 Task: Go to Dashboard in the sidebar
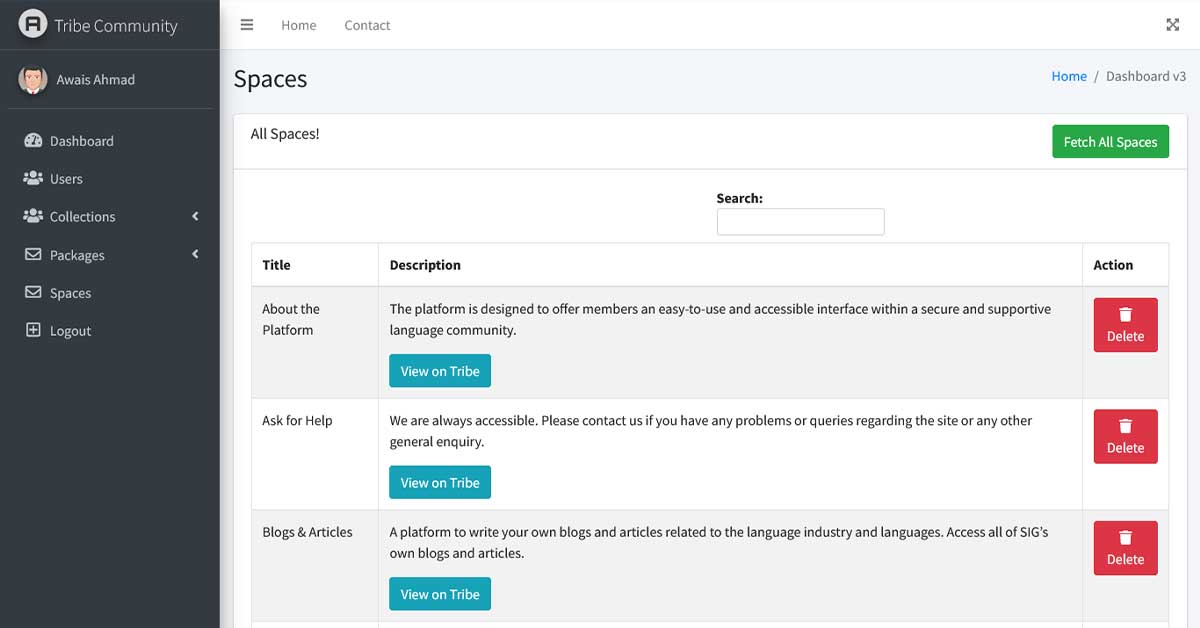[x=110, y=141]
